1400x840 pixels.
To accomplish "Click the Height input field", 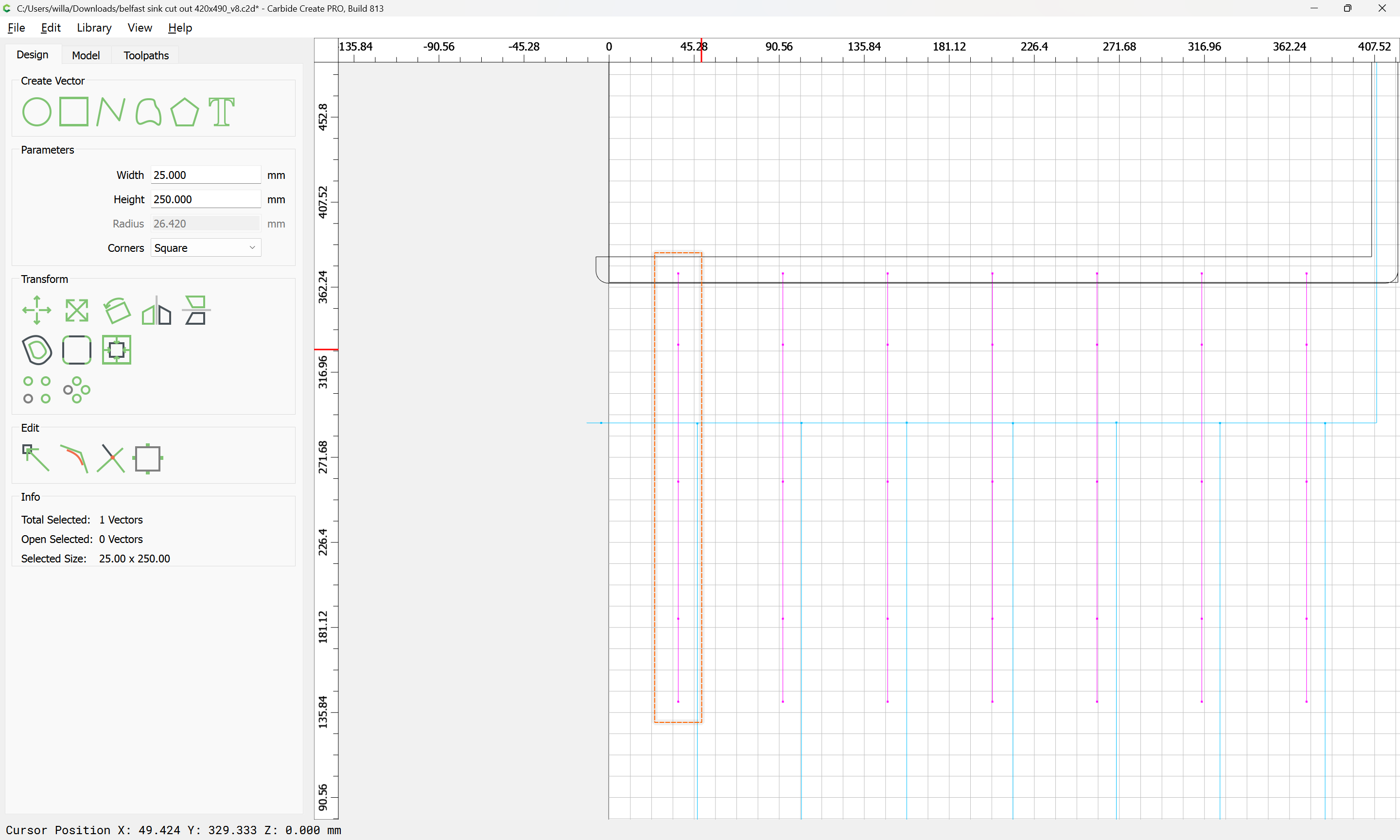I will [206, 199].
